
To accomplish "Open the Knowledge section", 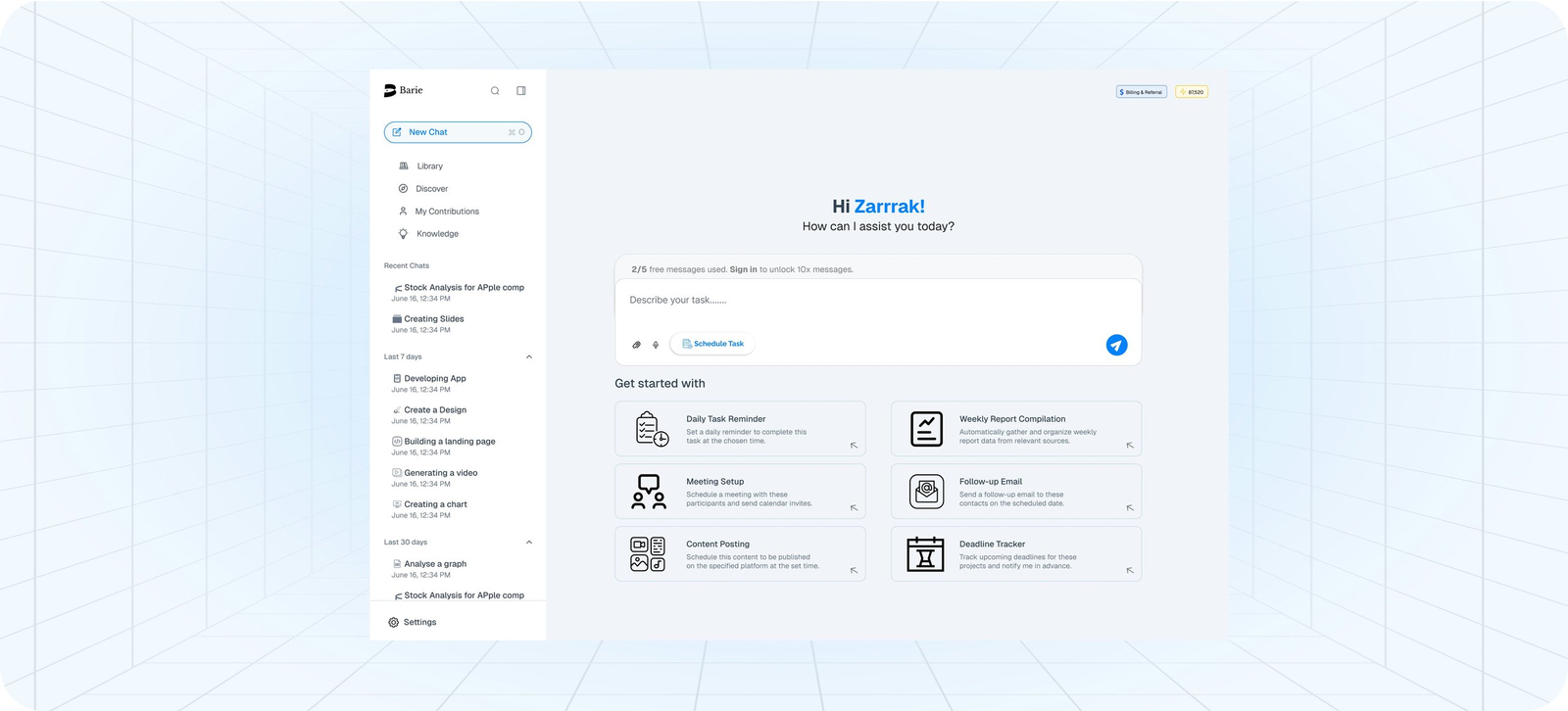I will point(437,234).
